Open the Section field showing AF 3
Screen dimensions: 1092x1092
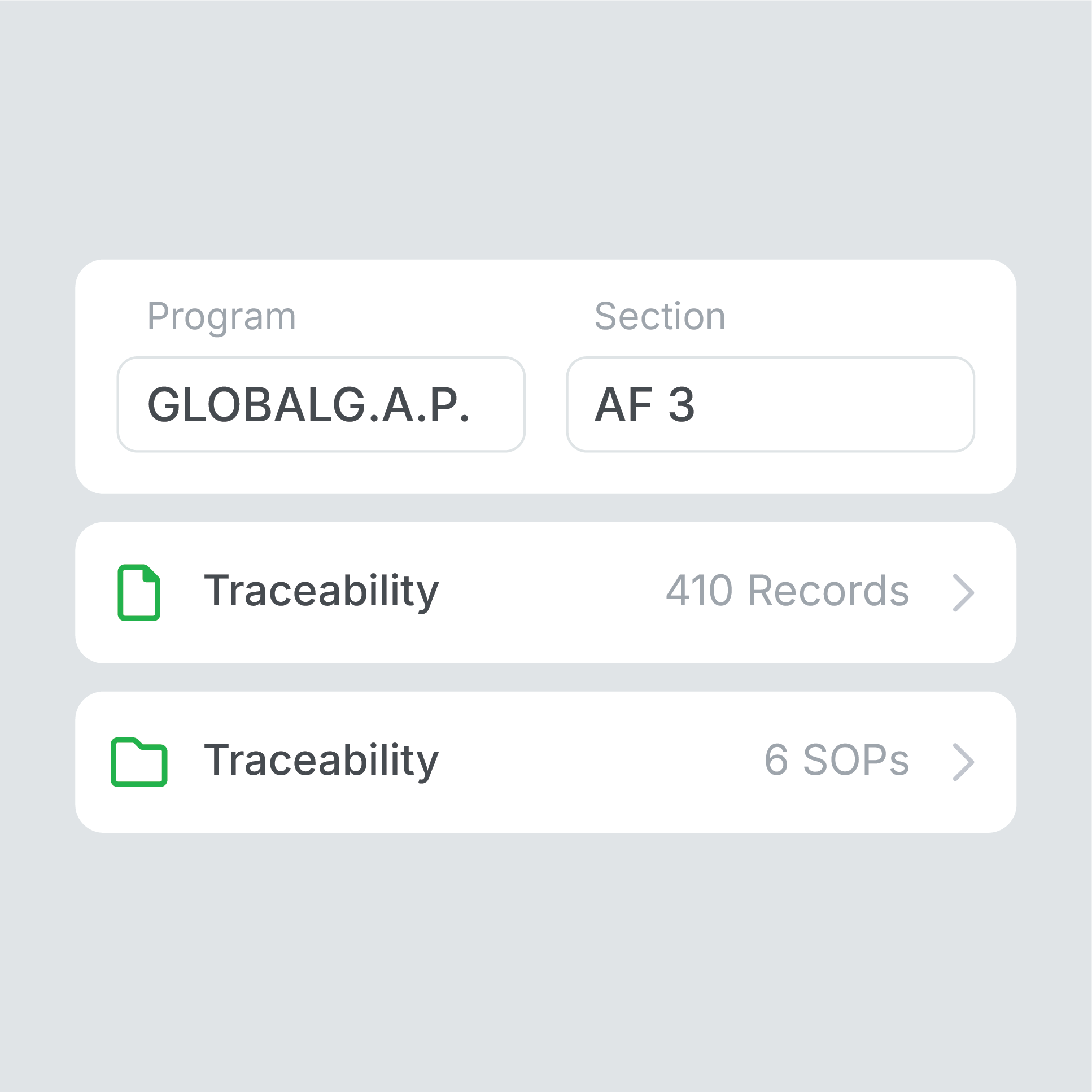point(770,404)
